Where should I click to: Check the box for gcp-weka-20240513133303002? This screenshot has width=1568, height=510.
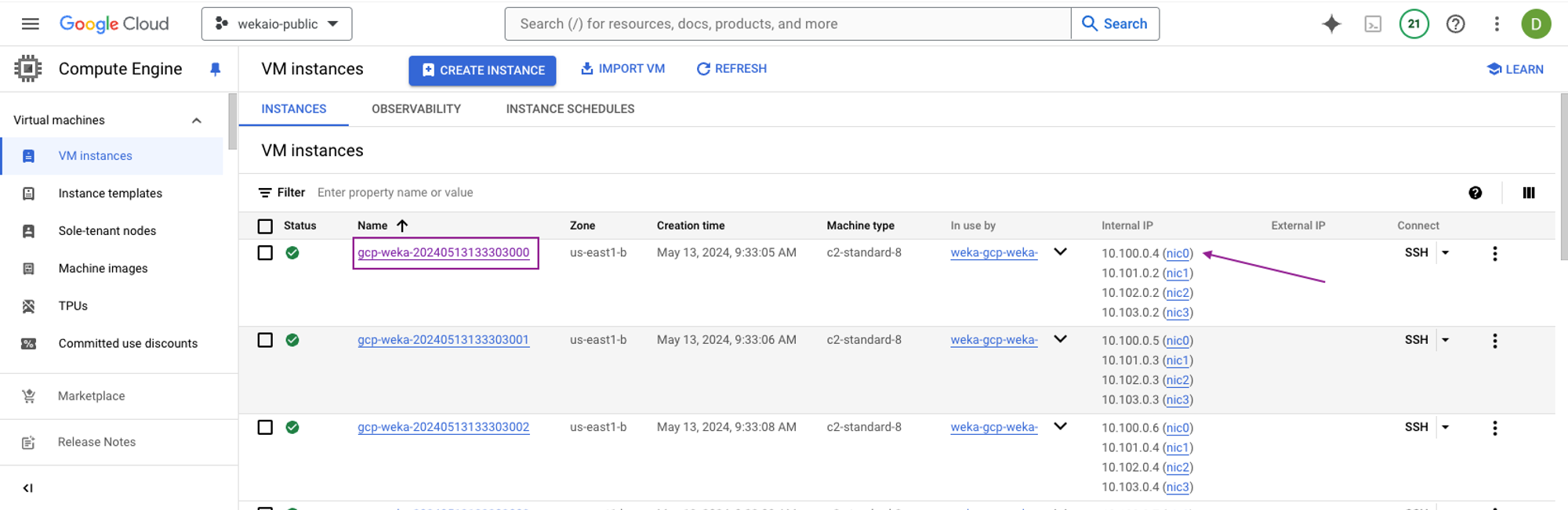click(265, 428)
